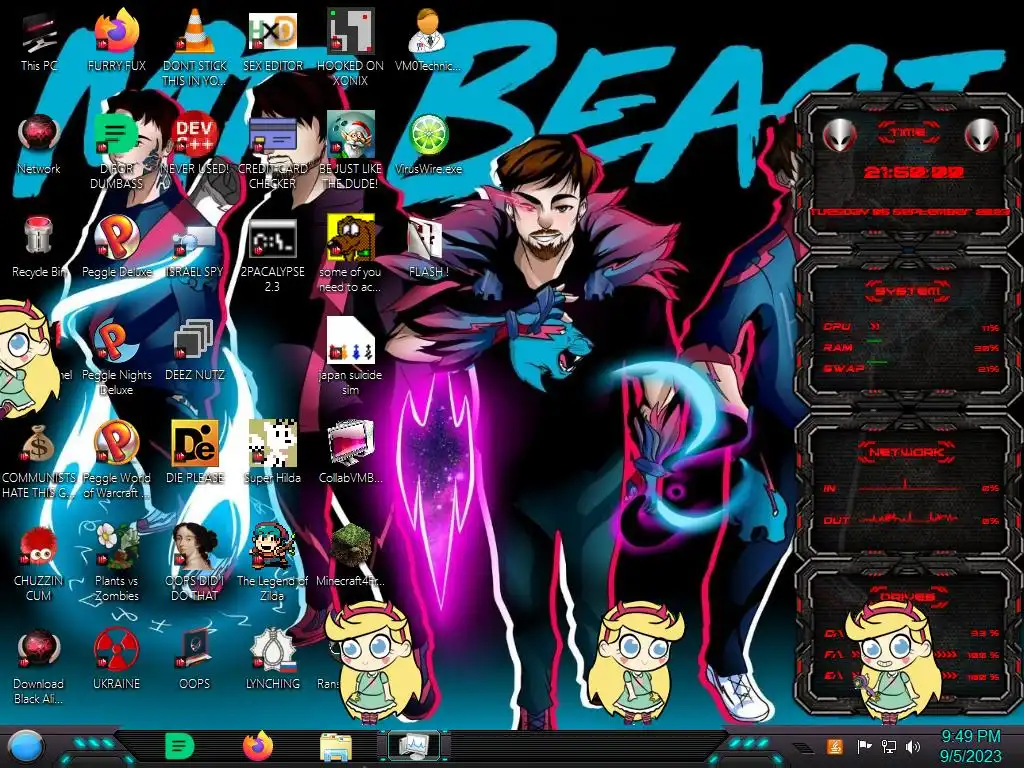Click the left alien head on TIME gadget
Image resolution: width=1024 pixels, height=768 pixels.
[x=839, y=136]
